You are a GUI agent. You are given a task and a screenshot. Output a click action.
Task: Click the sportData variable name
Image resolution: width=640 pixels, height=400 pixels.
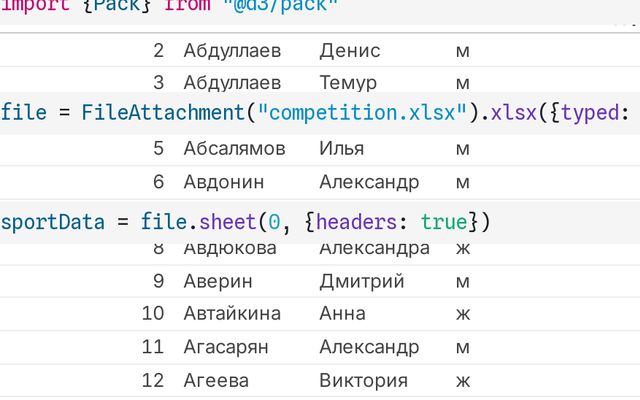coord(51,221)
